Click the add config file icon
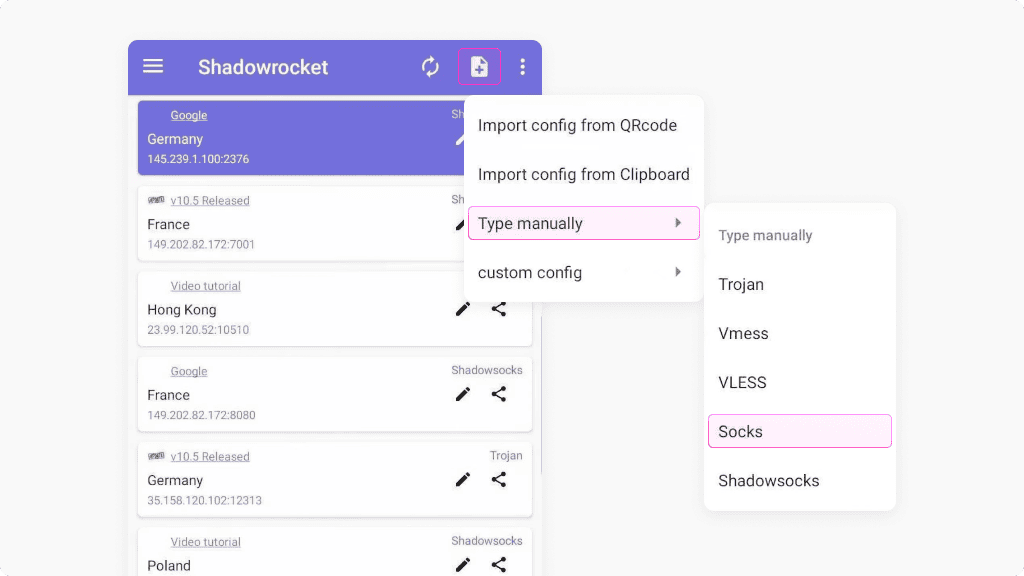1024x576 pixels. (x=479, y=67)
